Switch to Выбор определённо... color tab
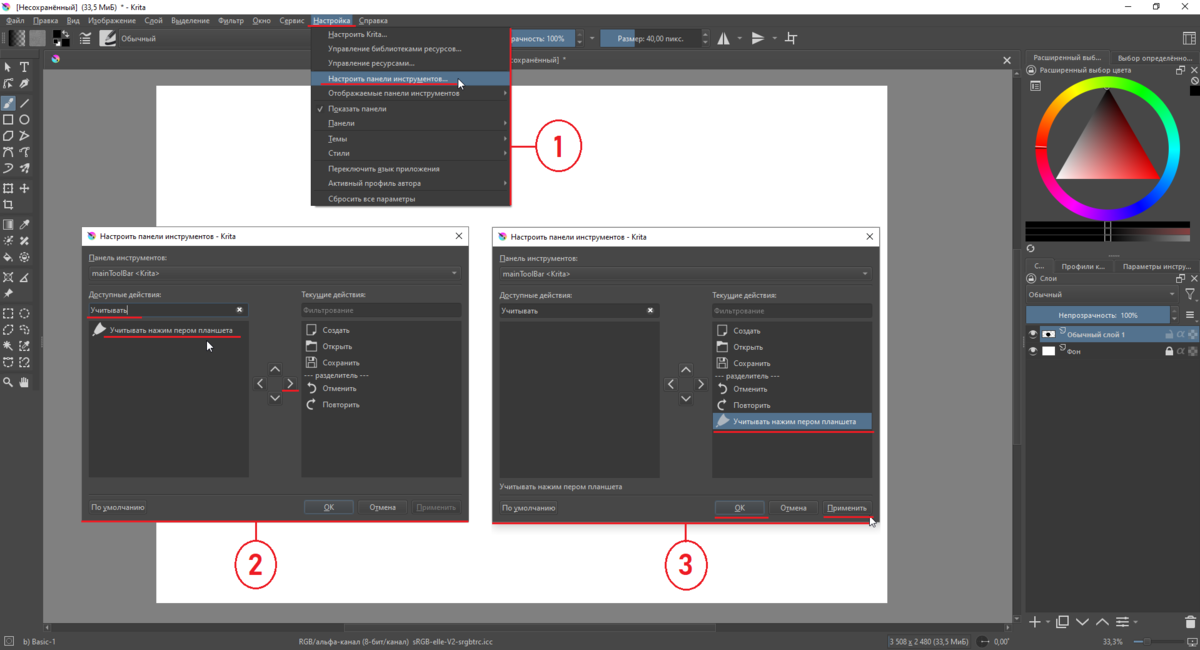The height and width of the screenshot is (650, 1200). point(1154,58)
